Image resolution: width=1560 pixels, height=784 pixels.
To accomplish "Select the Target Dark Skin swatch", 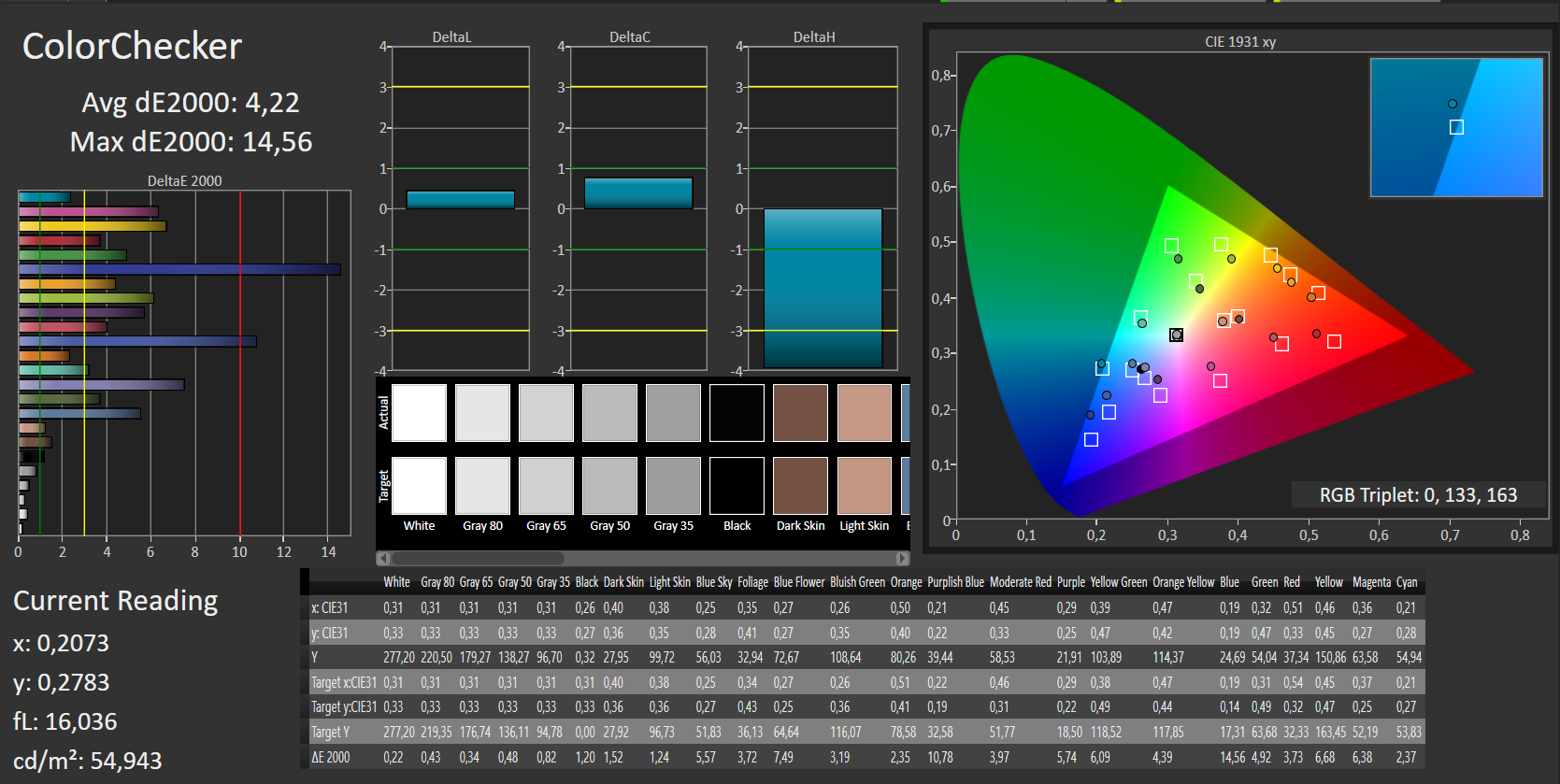I will pyautogui.click(x=800, y=486).
